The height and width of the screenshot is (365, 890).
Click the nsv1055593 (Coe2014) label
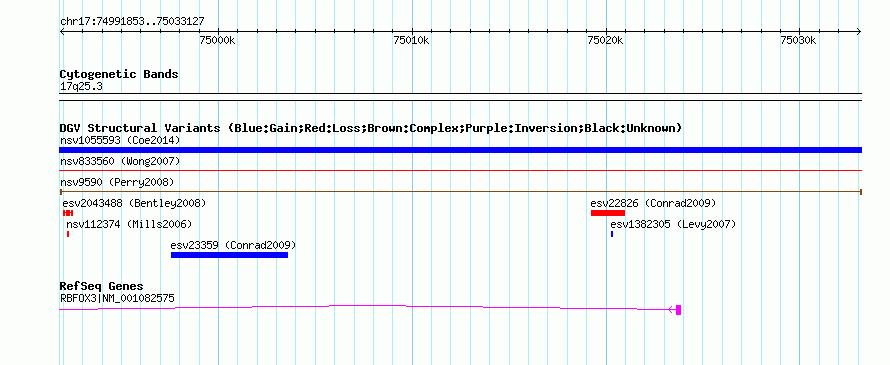(x=120, y=140)
